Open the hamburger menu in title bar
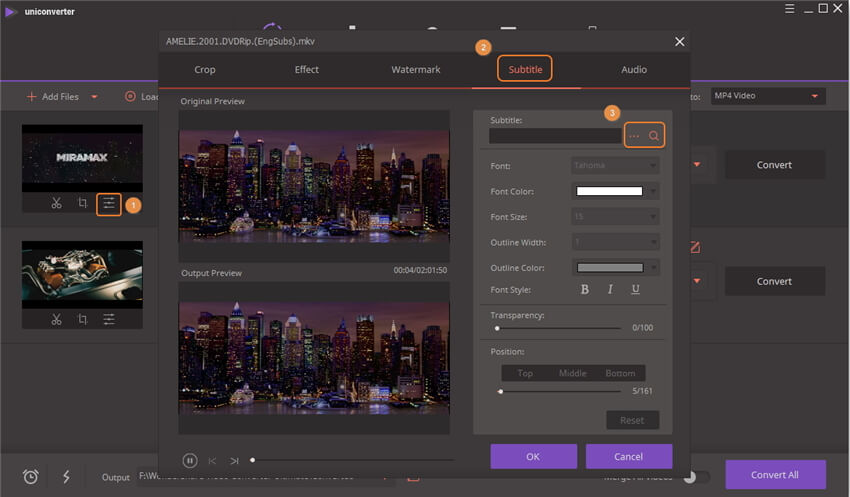The height and width of the screenshot is (497, 850). point(789,9)
